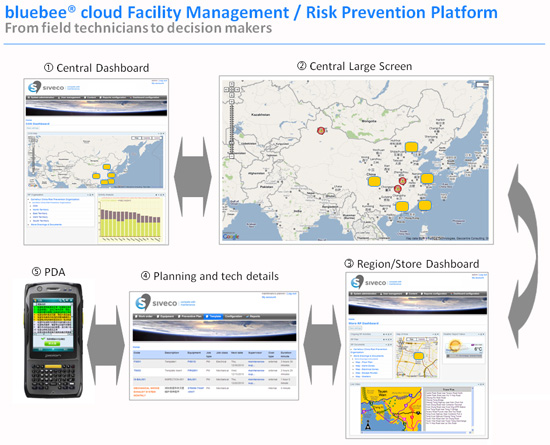
Task: Tap the yellow key on the PDA keypad
Action: 52,366
